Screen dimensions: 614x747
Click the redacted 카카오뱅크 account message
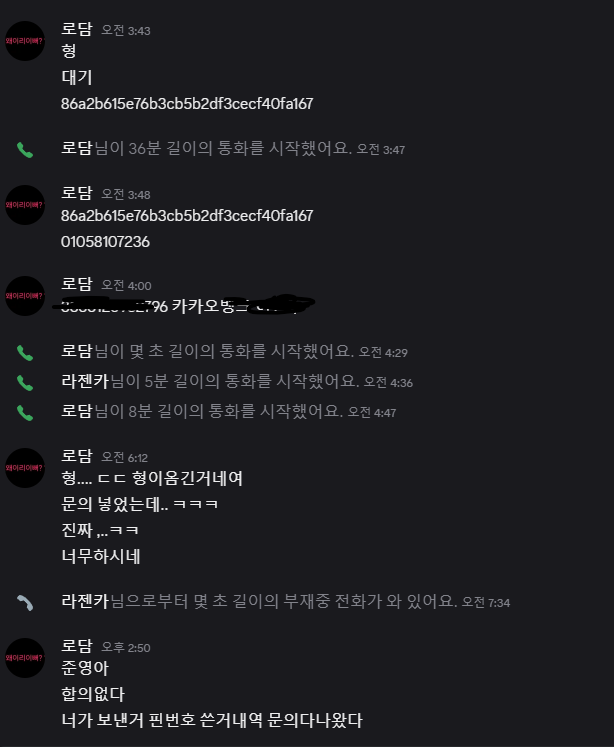[x=183, y=305]
